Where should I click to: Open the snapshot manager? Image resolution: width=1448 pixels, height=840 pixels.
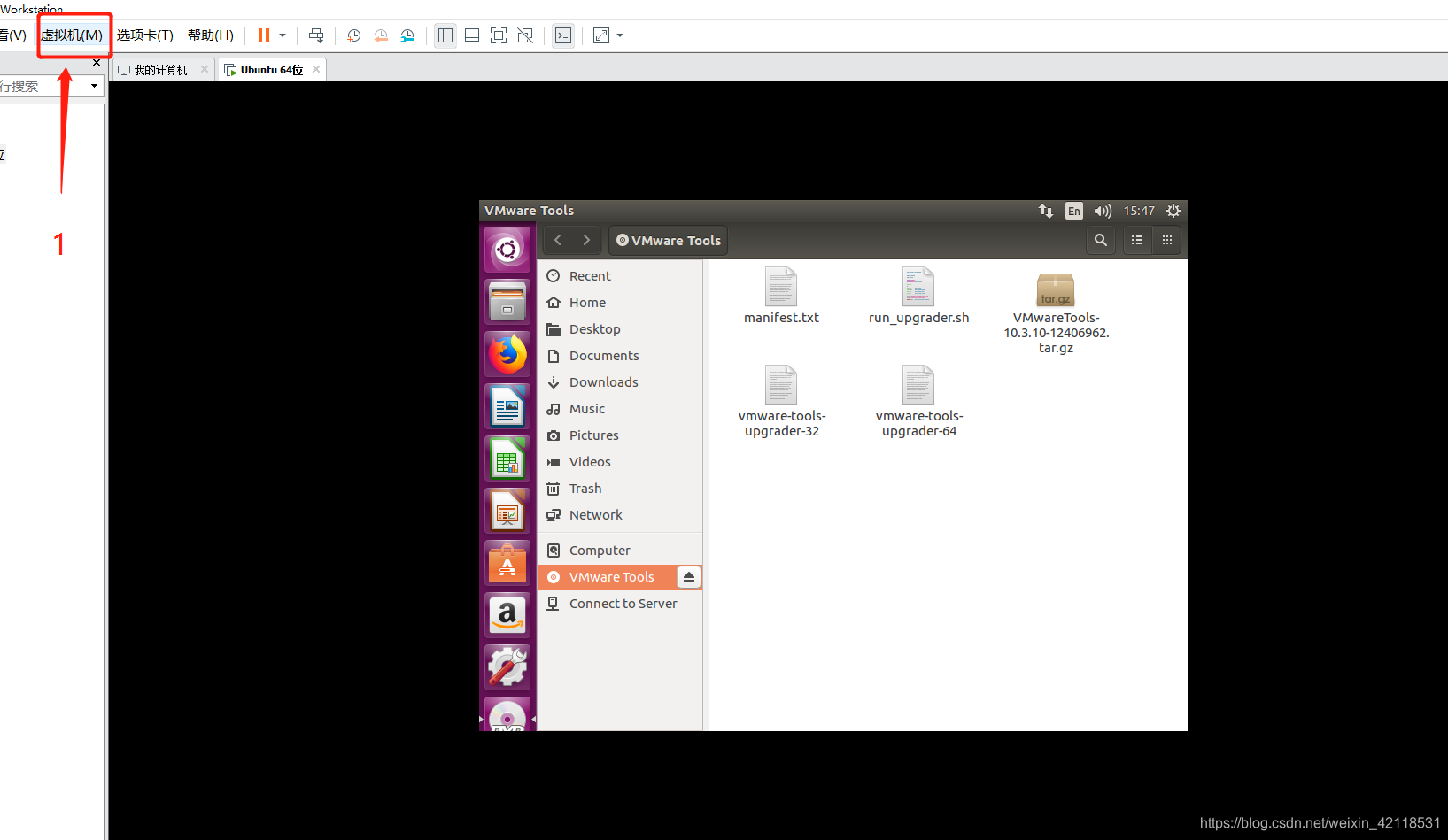tap(407, 35)
